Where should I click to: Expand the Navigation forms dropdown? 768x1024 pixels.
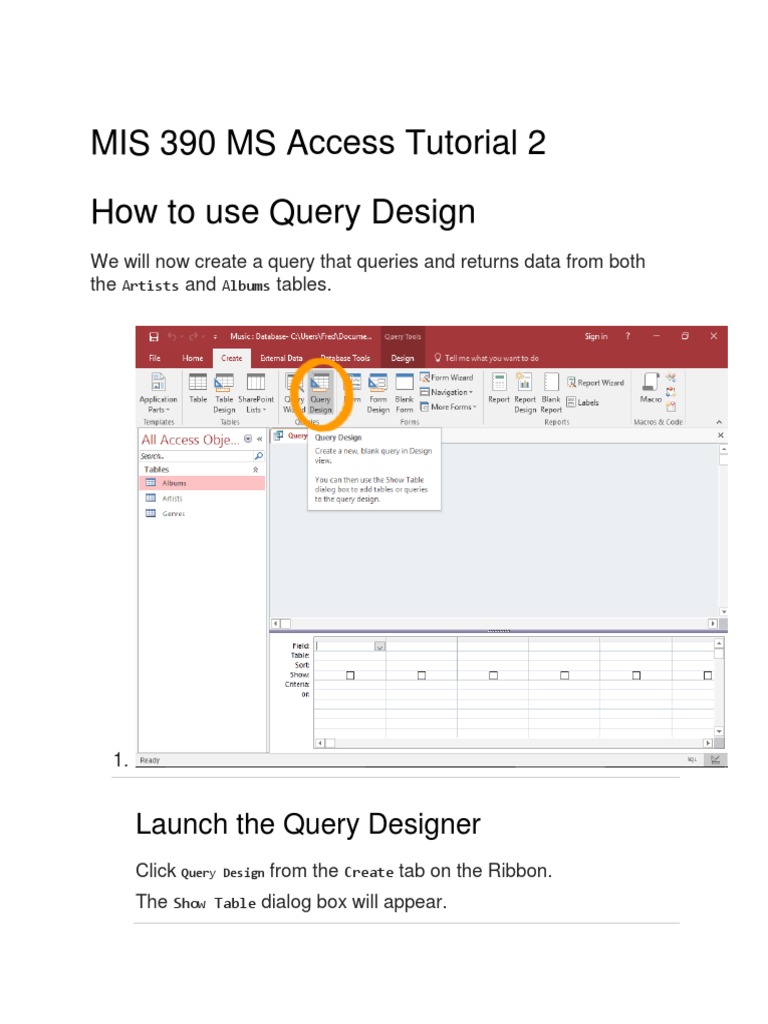pos(447,392)
